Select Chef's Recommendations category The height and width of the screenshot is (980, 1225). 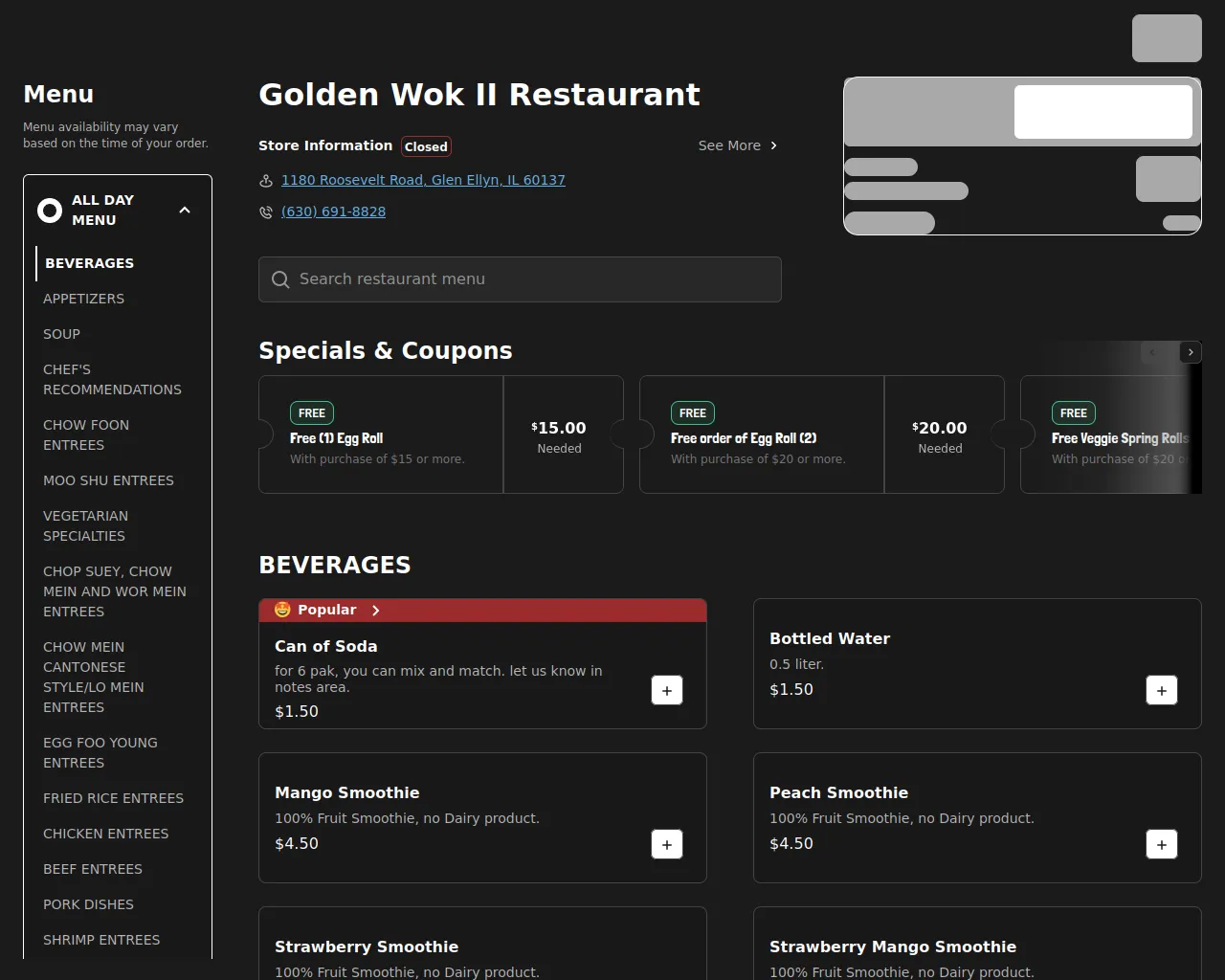(x=112, y=379)
